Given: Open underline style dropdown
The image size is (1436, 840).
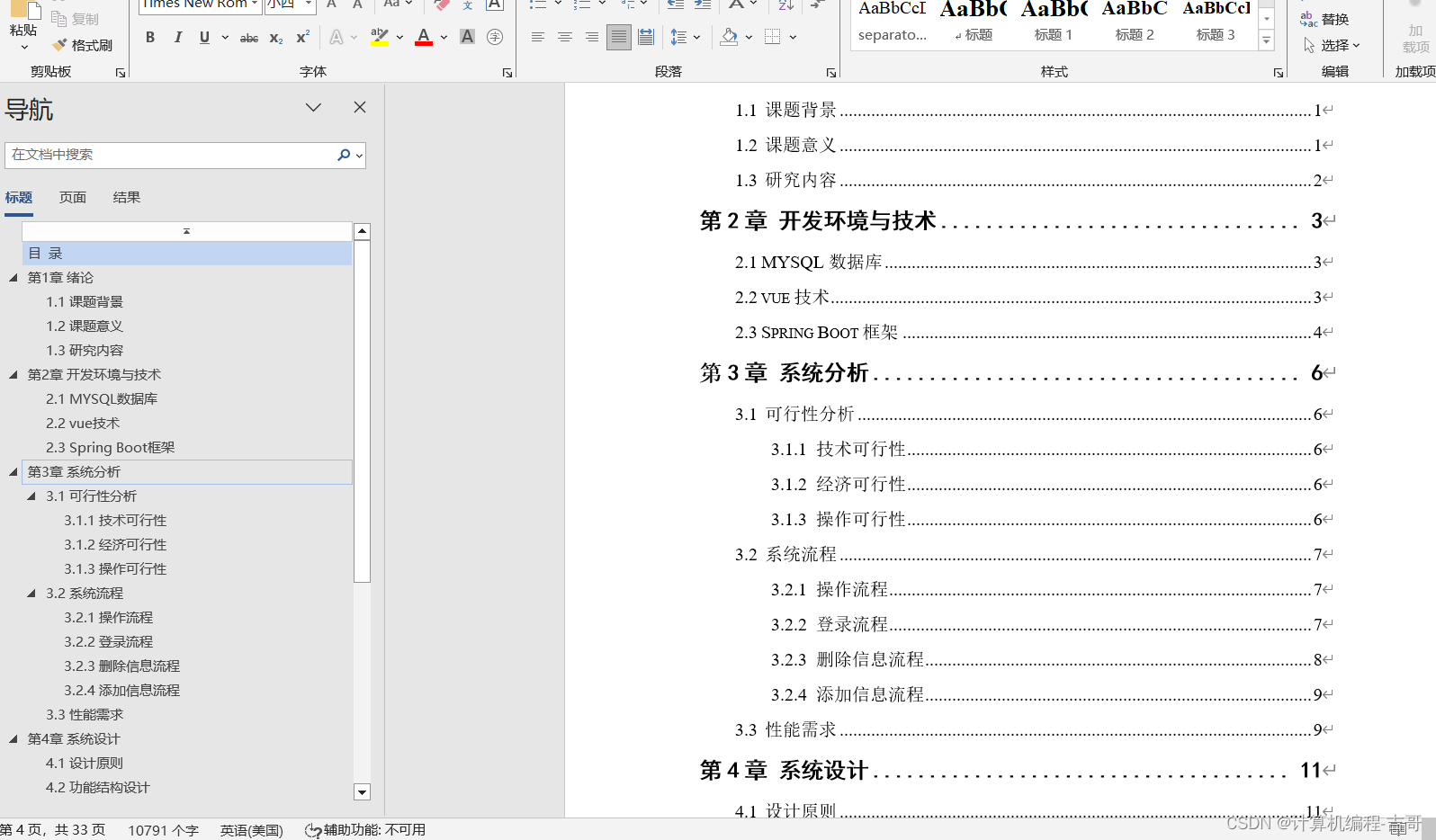Looking at the screenshot, I should [x=225, y=37].
